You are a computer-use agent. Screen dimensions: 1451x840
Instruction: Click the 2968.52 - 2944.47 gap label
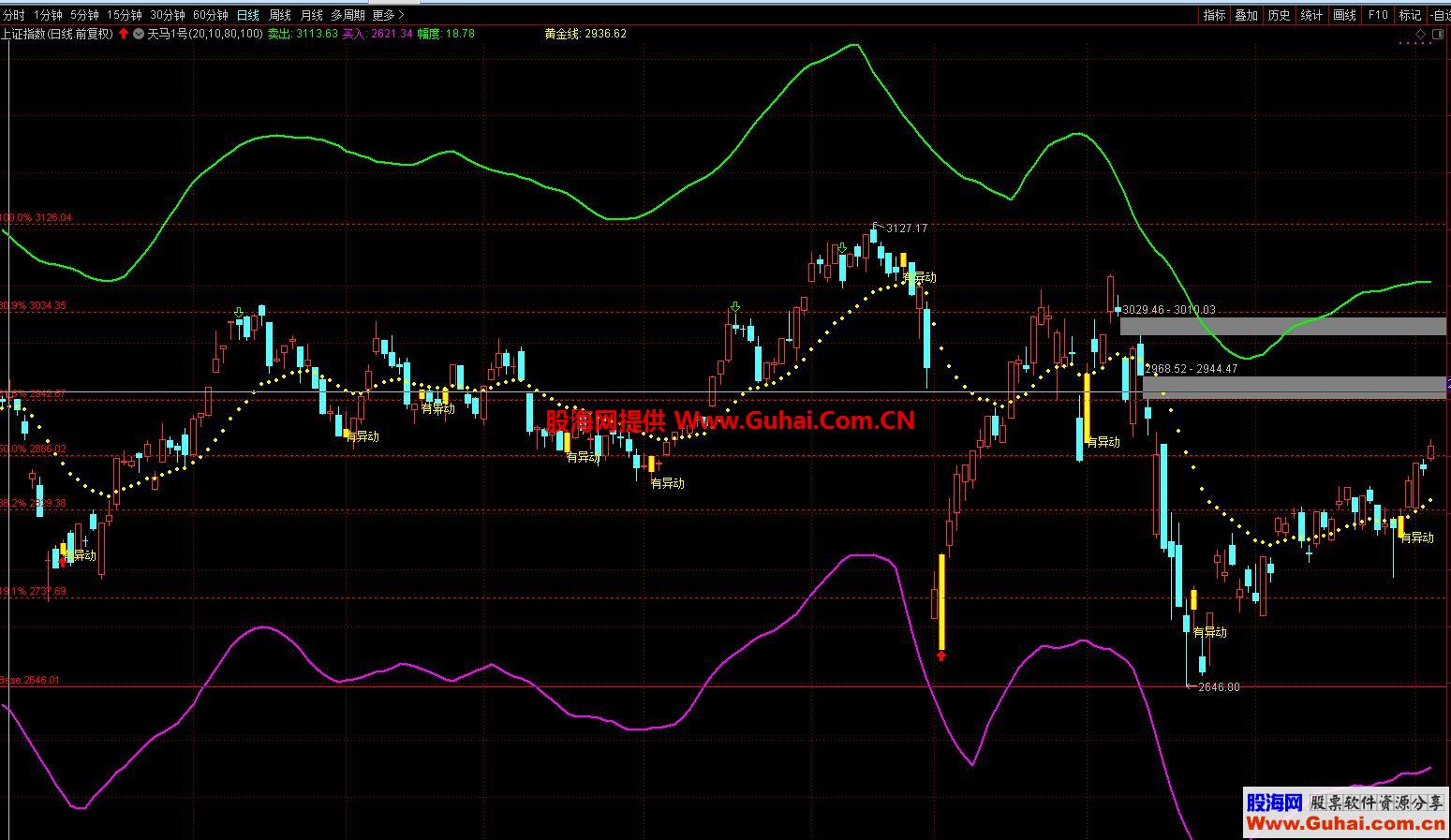pos(1192,369)
